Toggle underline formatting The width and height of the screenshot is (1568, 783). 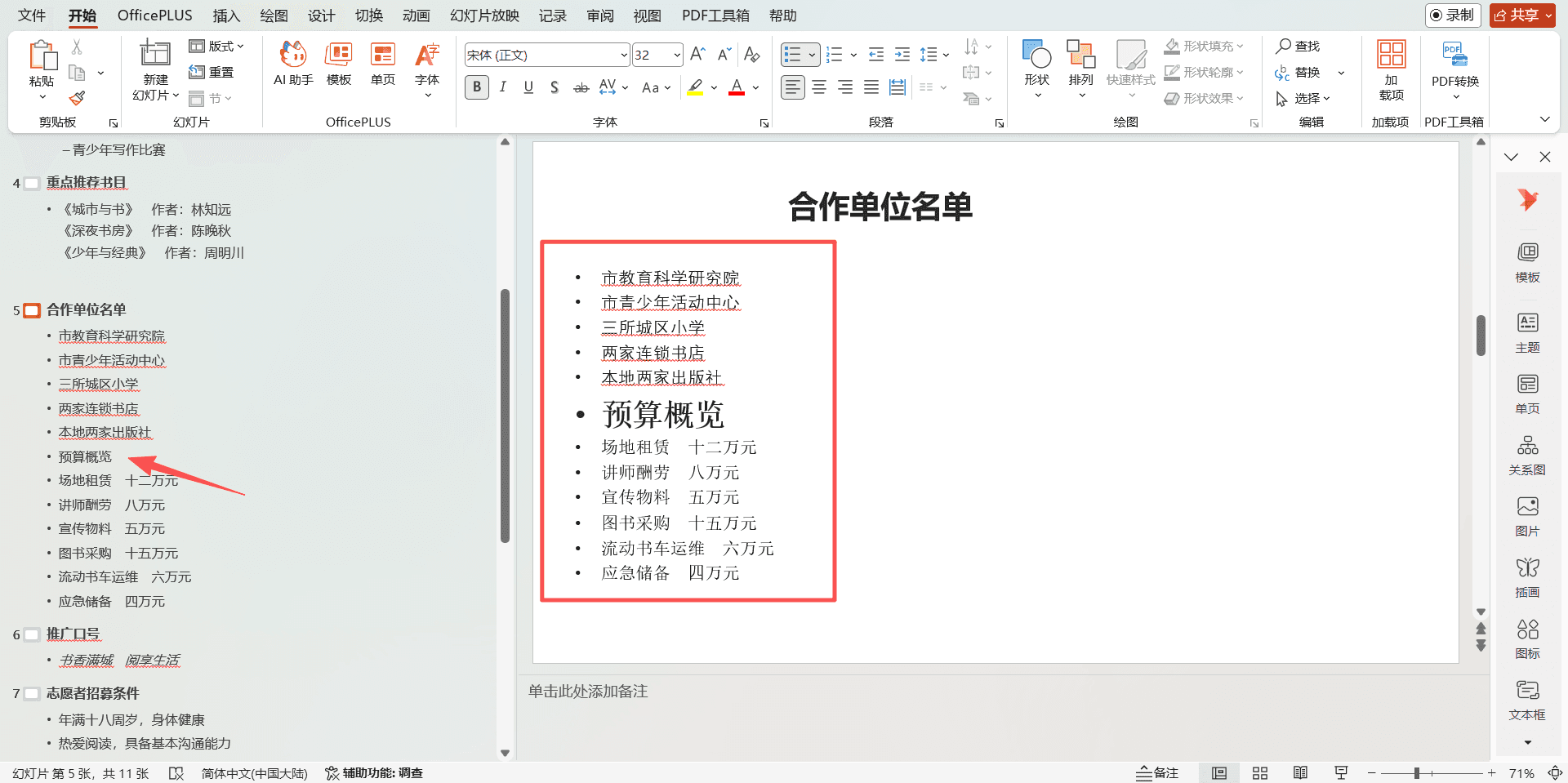coord(528,87)
